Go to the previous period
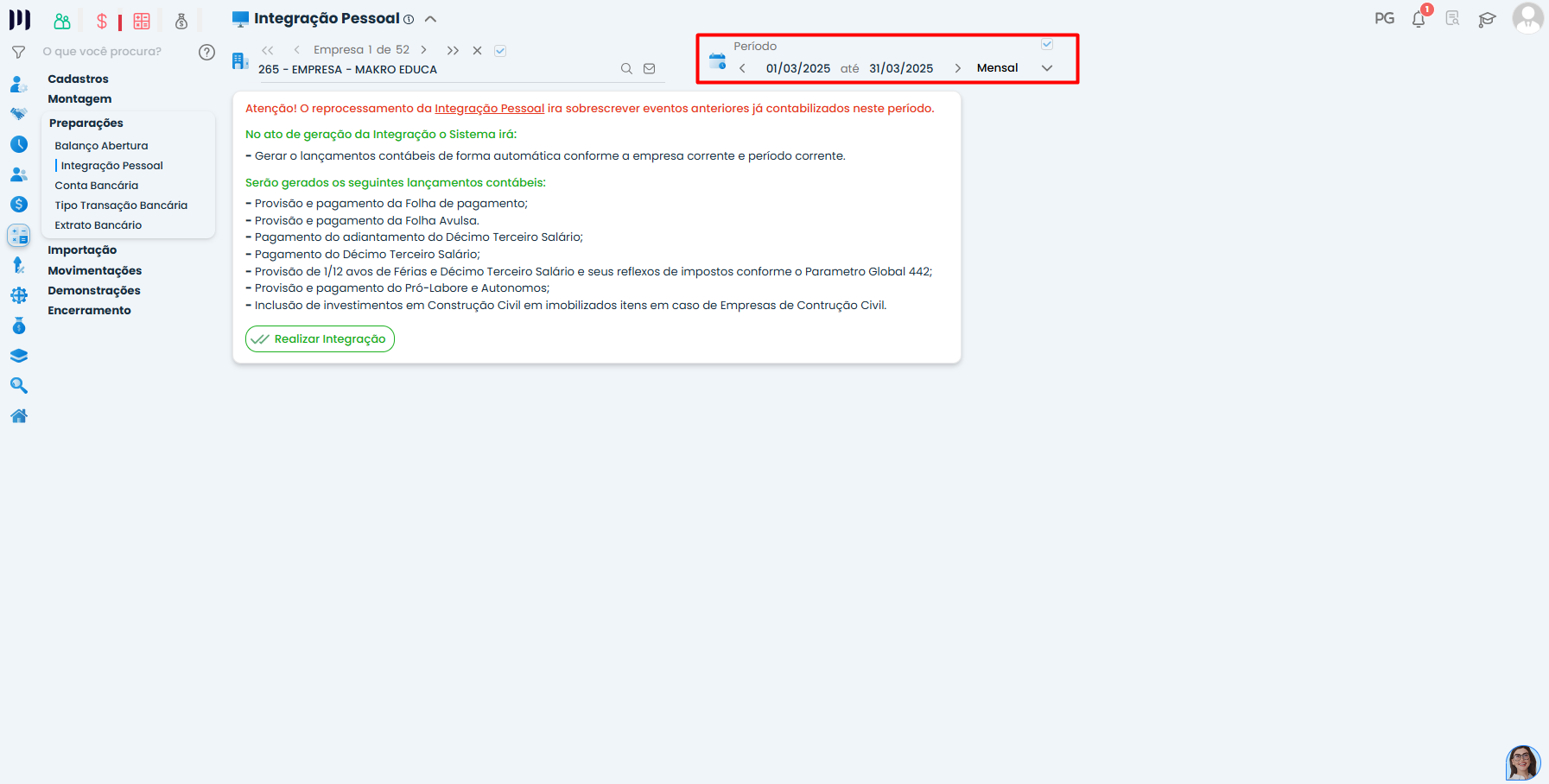Screen dimensions: 1549x784 tap(742, 68)
